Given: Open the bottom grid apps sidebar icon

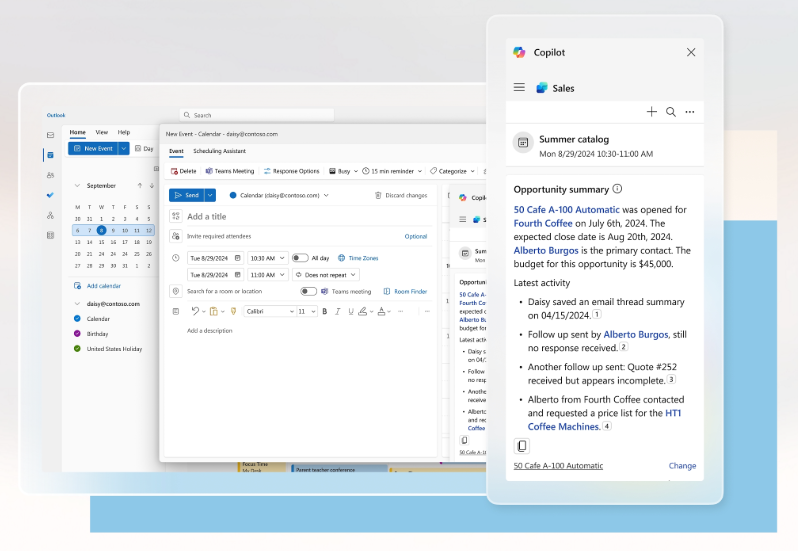Looking at the screenshot, I should [50, 235].
